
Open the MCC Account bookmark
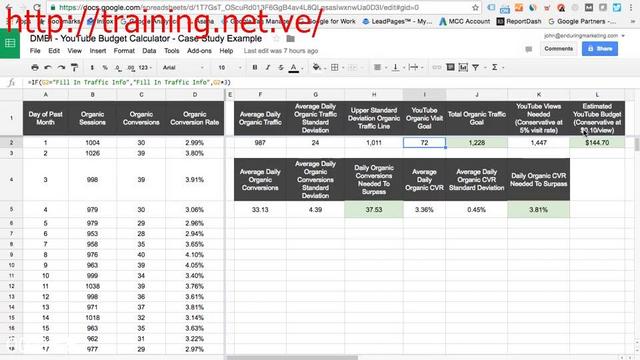pos(464,21)
